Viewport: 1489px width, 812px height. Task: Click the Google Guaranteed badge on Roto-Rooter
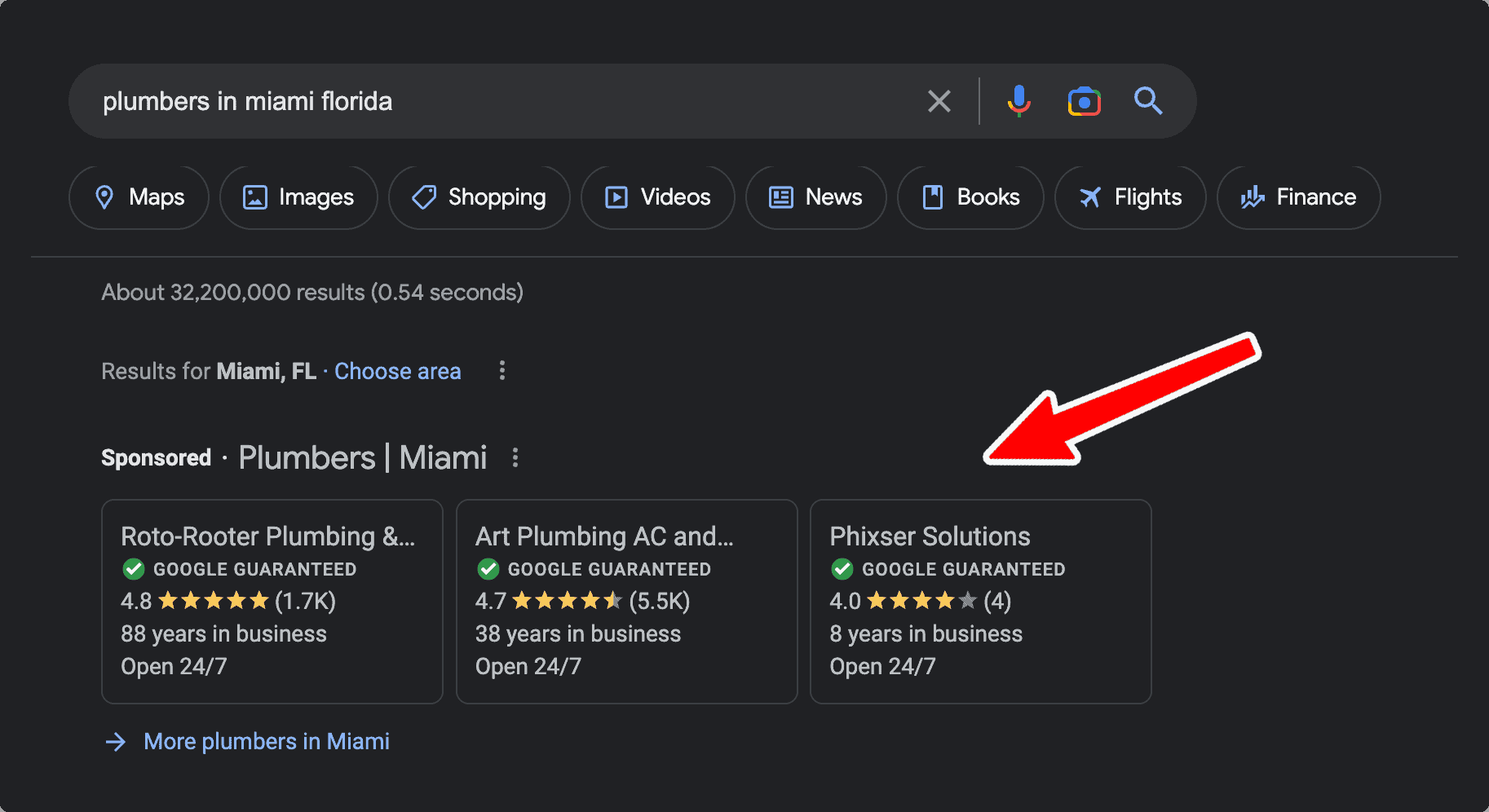(x=239, y=569)
